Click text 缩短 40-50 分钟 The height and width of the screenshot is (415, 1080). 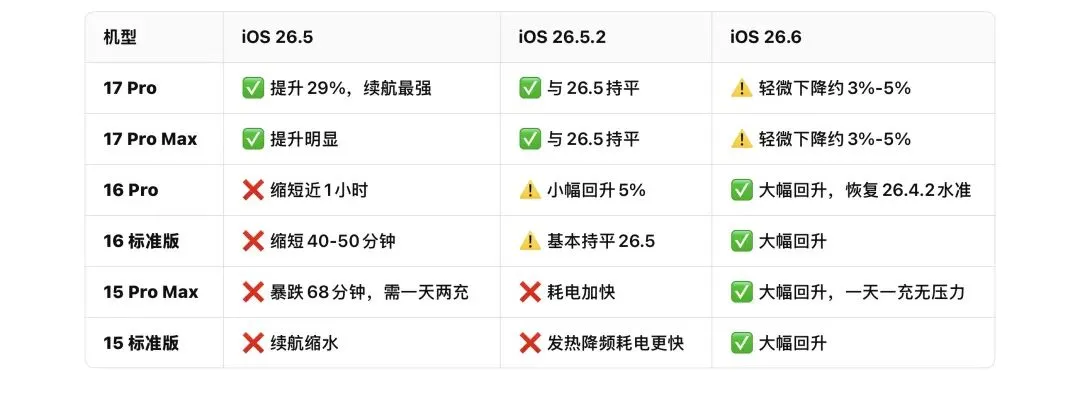click(333, 241)
